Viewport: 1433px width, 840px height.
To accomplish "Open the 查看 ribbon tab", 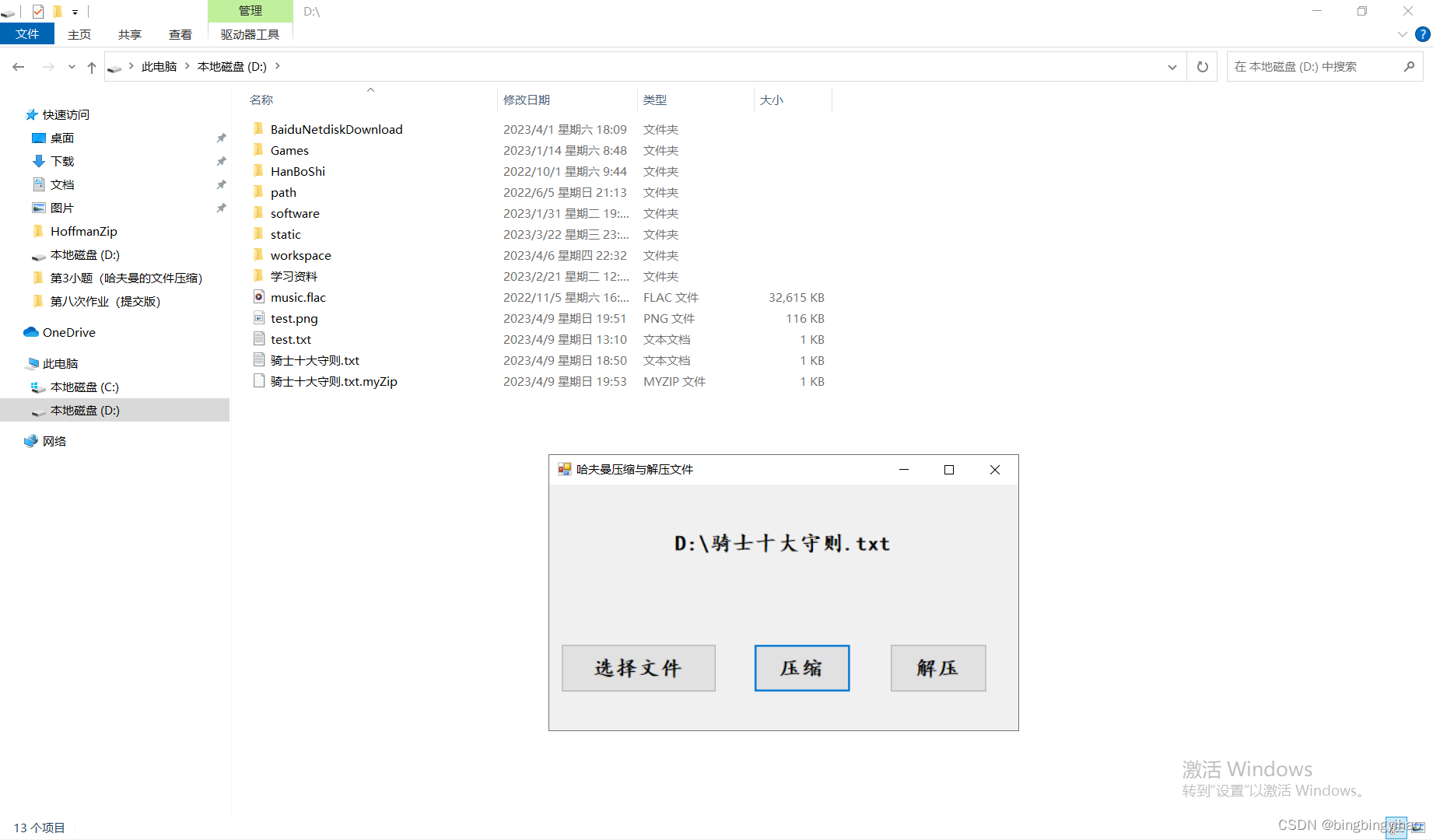I will click(x=180, y=34).
